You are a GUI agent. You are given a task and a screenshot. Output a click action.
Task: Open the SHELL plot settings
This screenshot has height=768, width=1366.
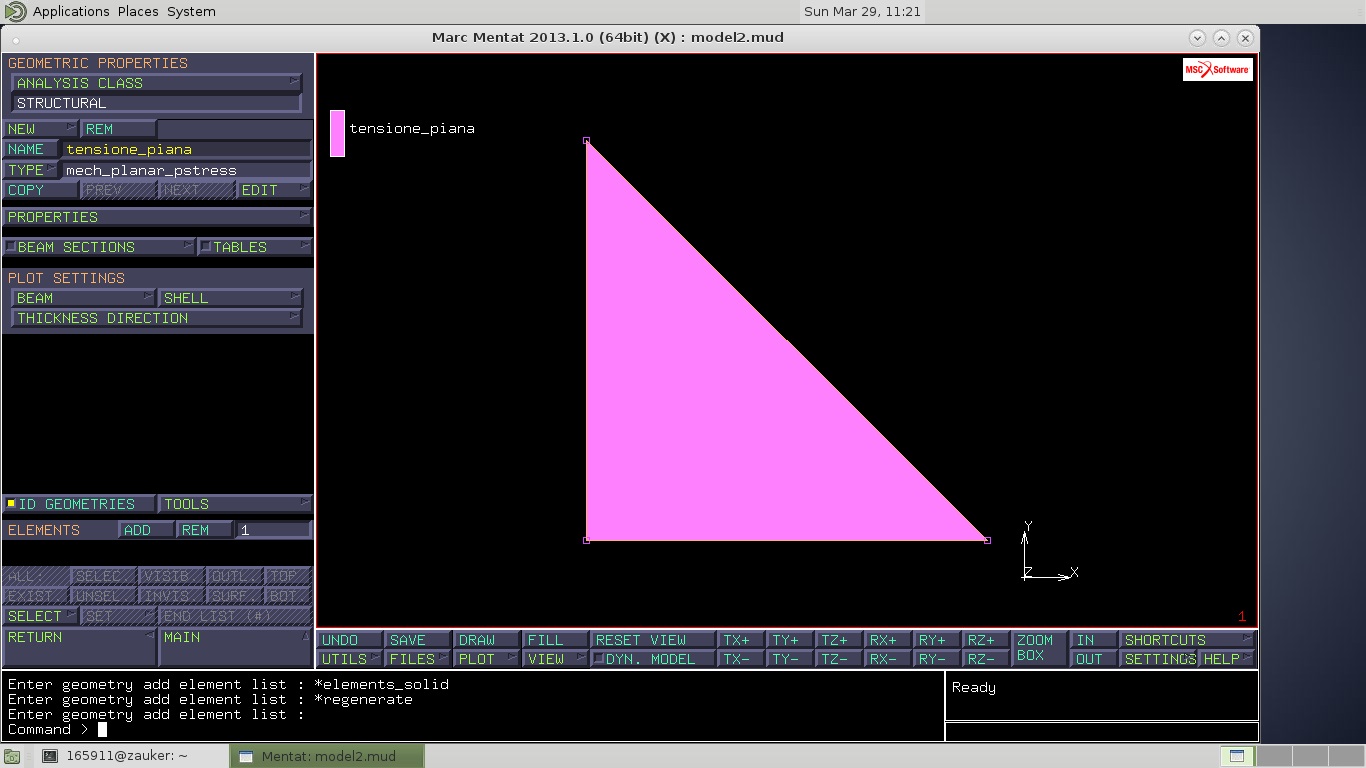tap(230, 298)
